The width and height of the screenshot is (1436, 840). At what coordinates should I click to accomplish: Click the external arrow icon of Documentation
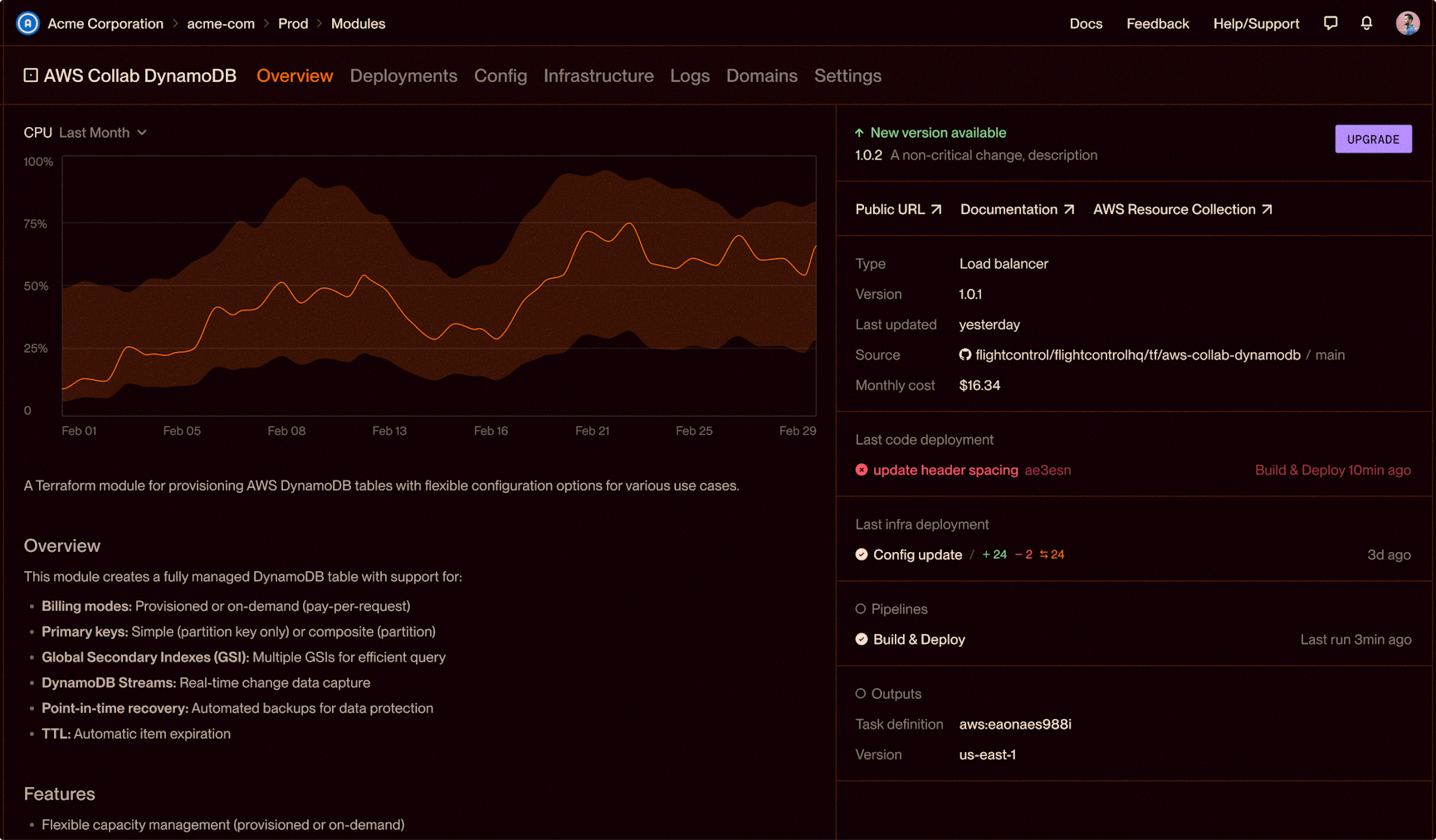pos(1069,209)
